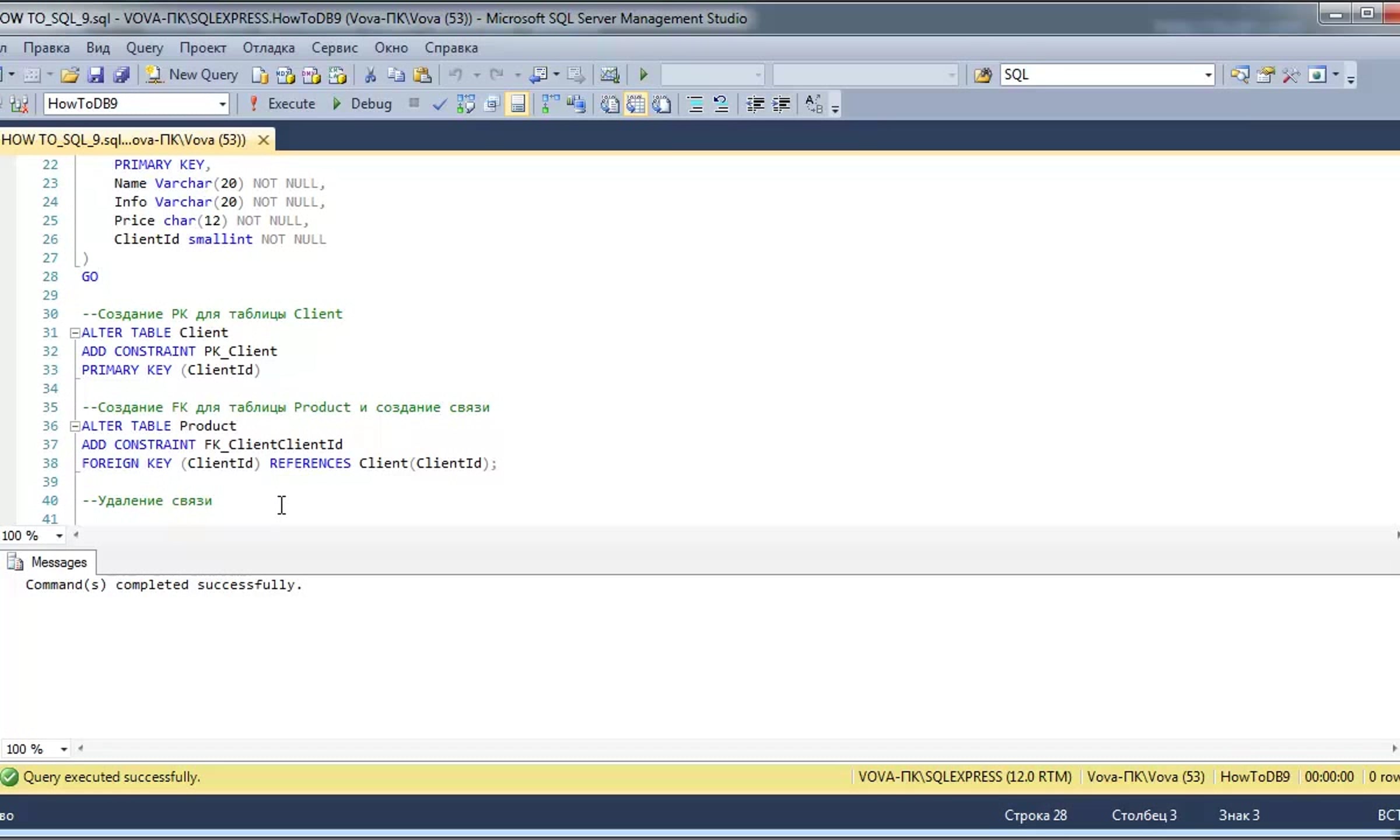Open the editor 100 % zoom dropdown
1400x840 pixels.
(x=59, y=535)
